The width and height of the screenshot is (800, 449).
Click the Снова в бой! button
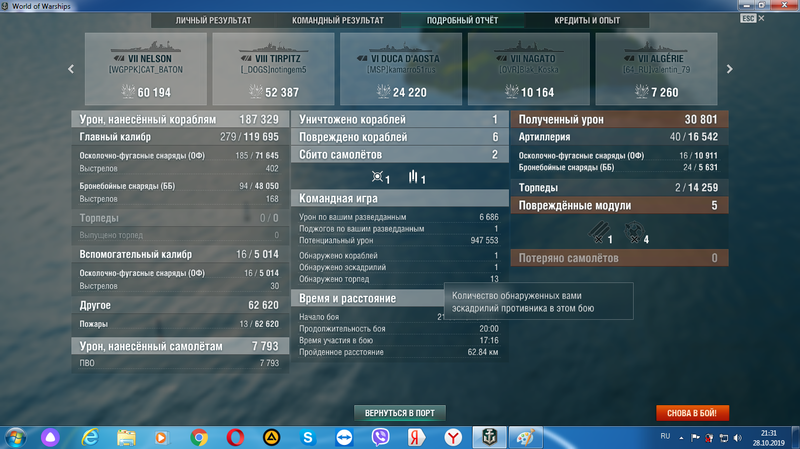pyautogui.click(x=692, y=413)
